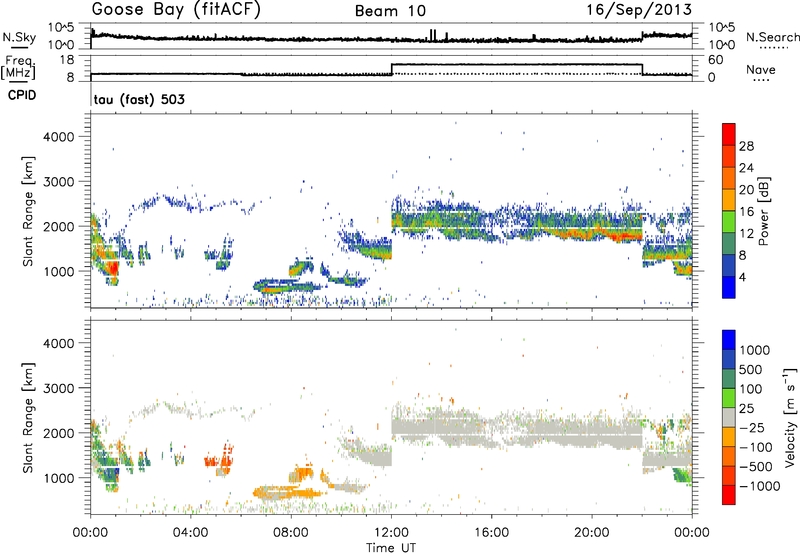800x554 pixels.
Task: Select the "08:00" time tick label
Action: coord(291,533)
